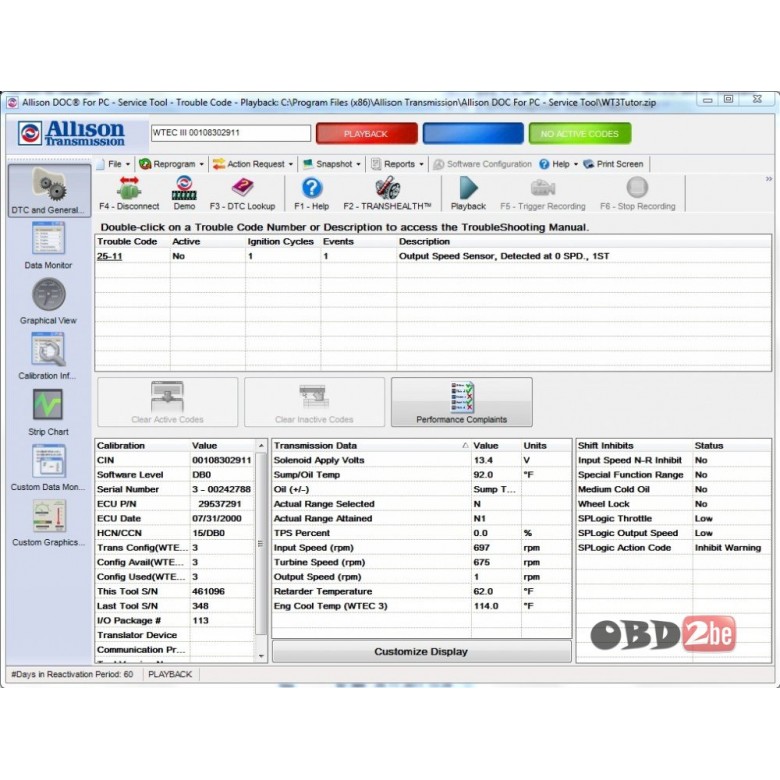Launch F2 - TRANSHEALTH

pos(387,193)
